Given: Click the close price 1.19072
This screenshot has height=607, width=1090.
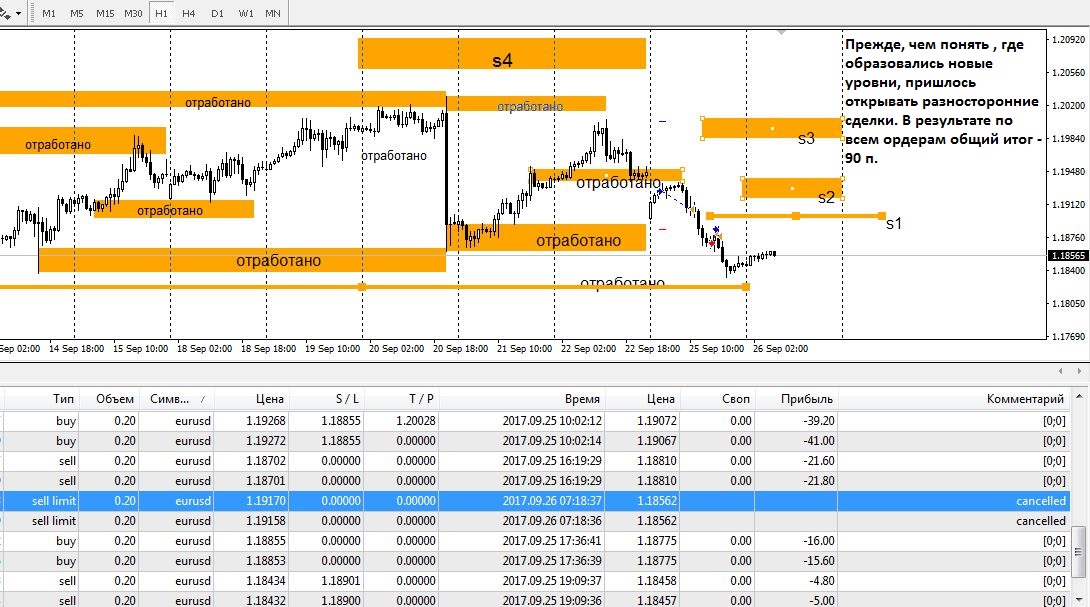Looking at the screenshot, I should tap(656, 421).
